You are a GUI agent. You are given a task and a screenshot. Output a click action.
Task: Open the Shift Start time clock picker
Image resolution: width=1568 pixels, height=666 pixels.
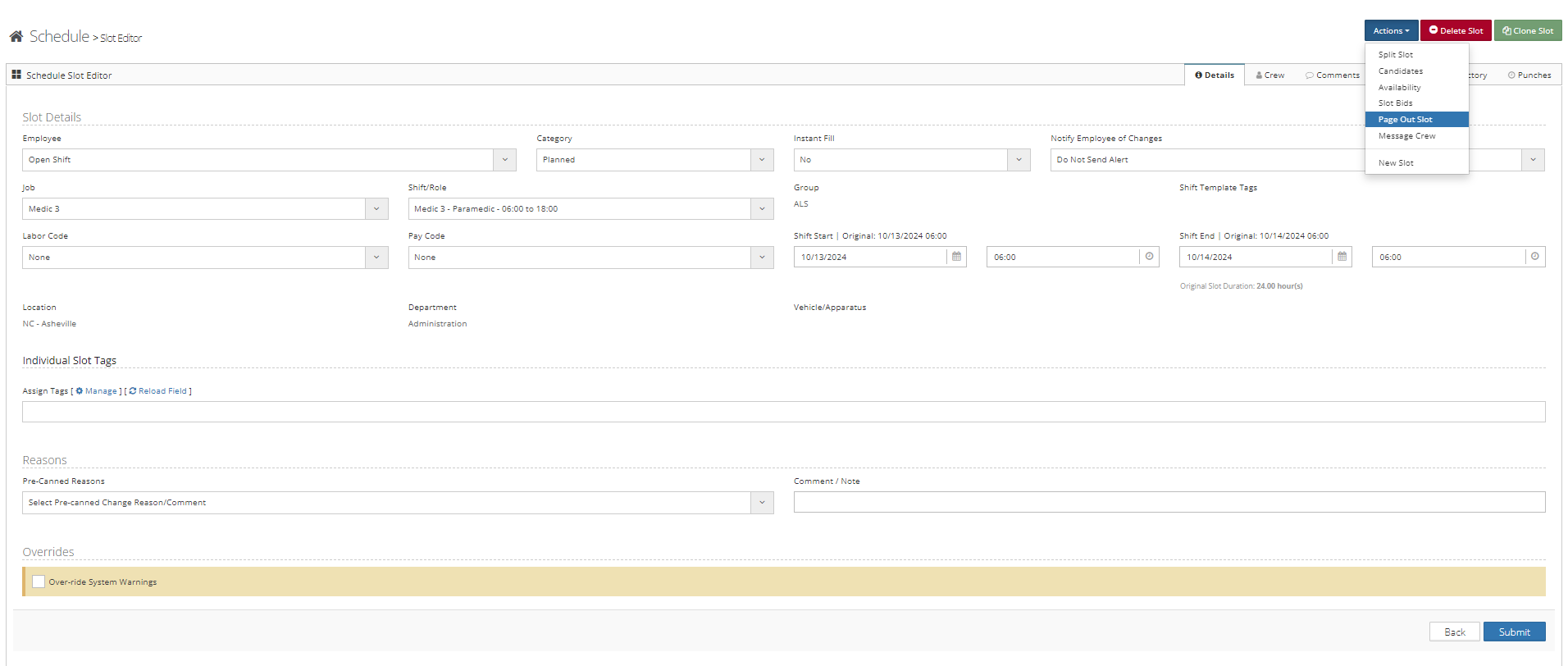pos(1149,257)
